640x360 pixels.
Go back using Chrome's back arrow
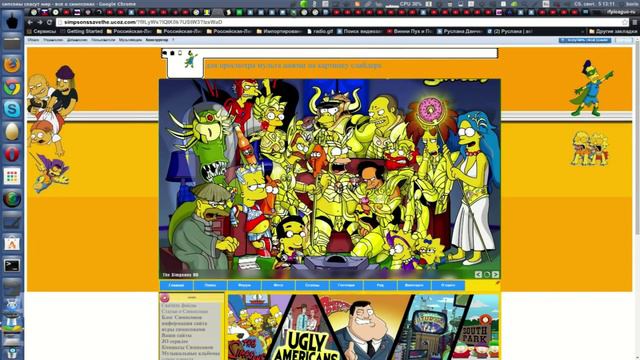[31, 22]
